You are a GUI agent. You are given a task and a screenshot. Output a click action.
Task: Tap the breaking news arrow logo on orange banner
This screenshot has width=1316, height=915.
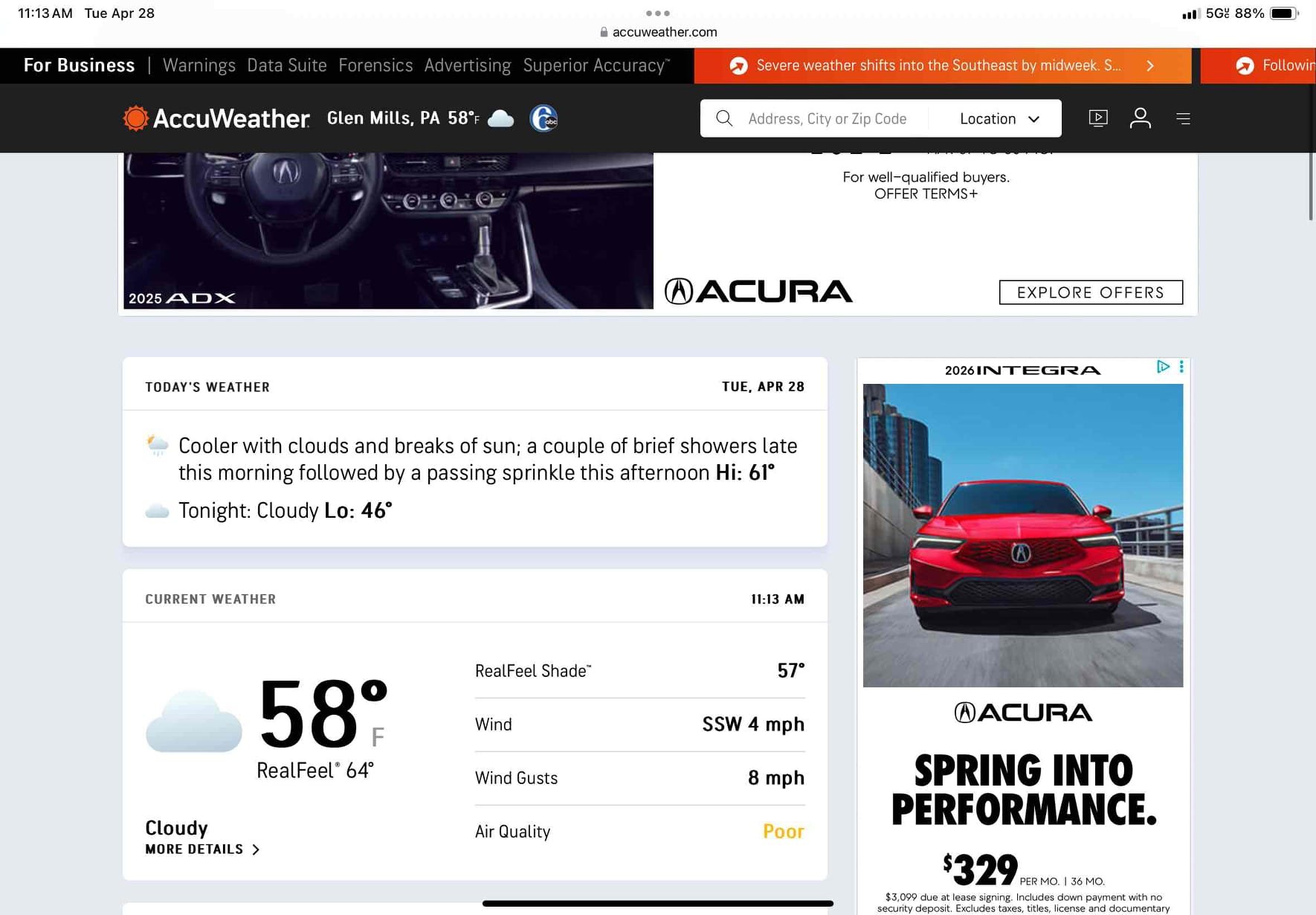point(738,65)
